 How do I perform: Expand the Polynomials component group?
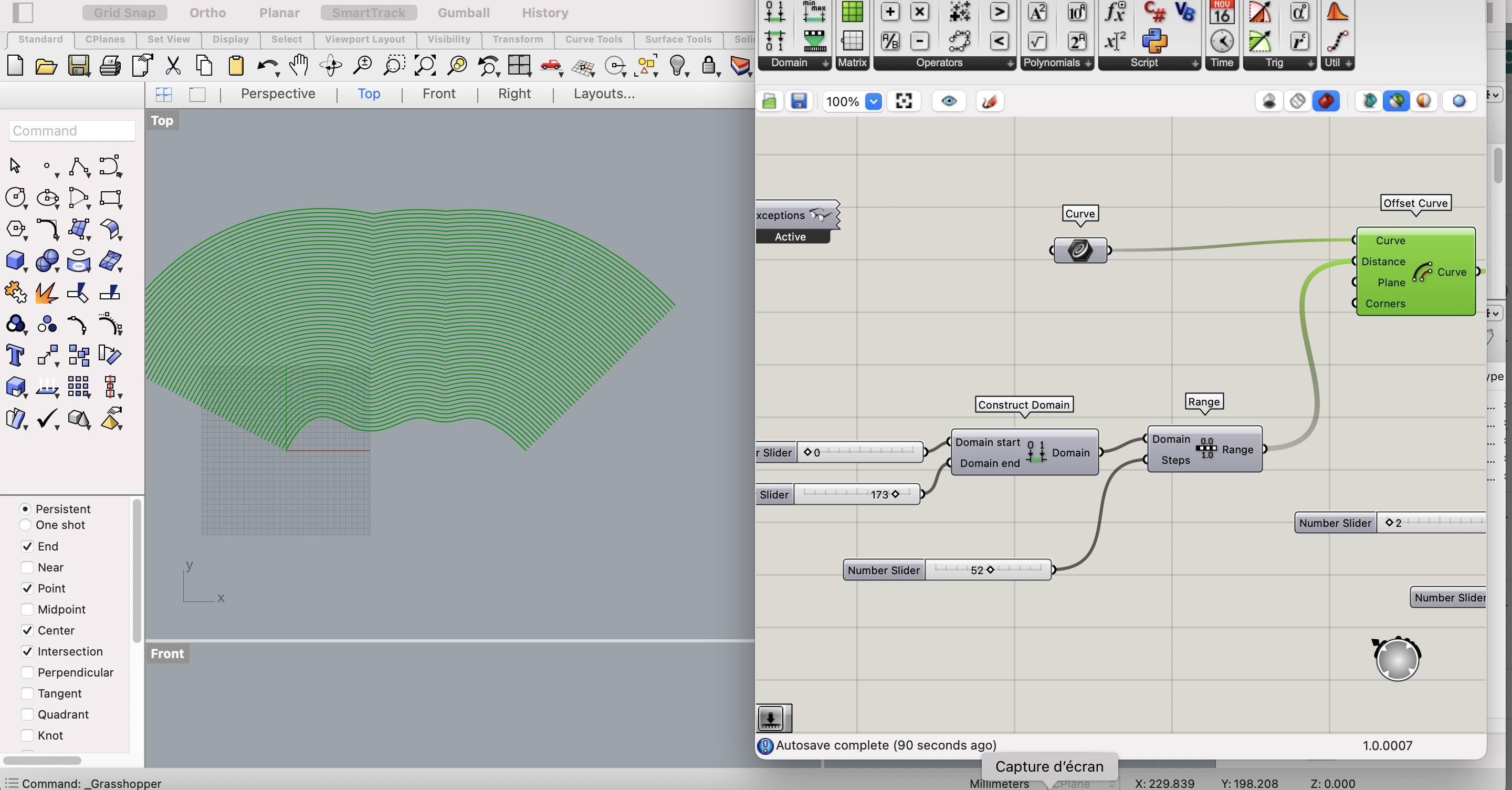[1088, 64]
